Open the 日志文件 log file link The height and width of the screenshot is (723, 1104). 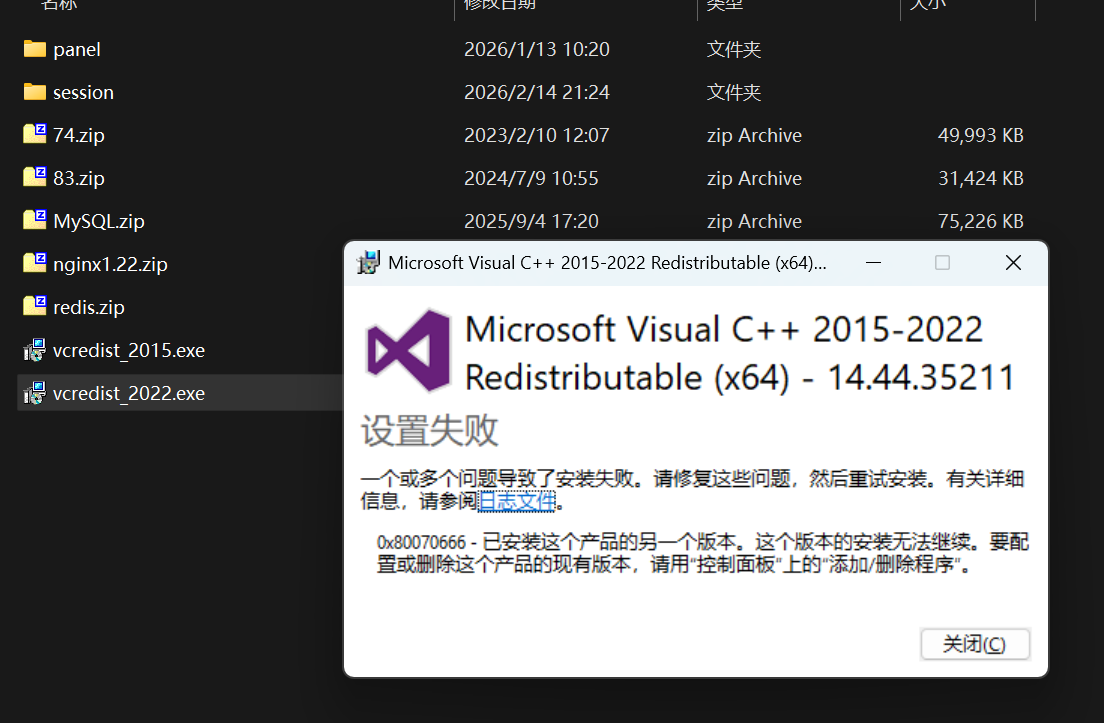click(517, 501)
